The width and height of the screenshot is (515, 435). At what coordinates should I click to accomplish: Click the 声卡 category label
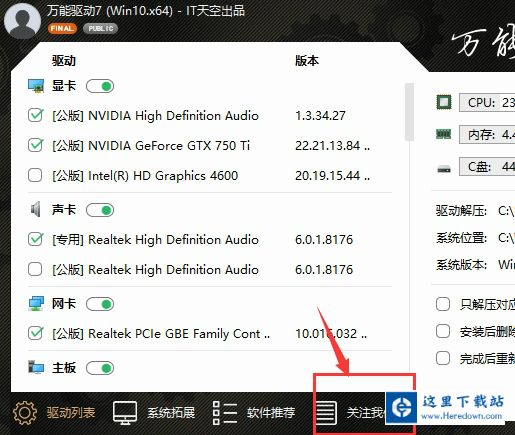pos(64,210)
